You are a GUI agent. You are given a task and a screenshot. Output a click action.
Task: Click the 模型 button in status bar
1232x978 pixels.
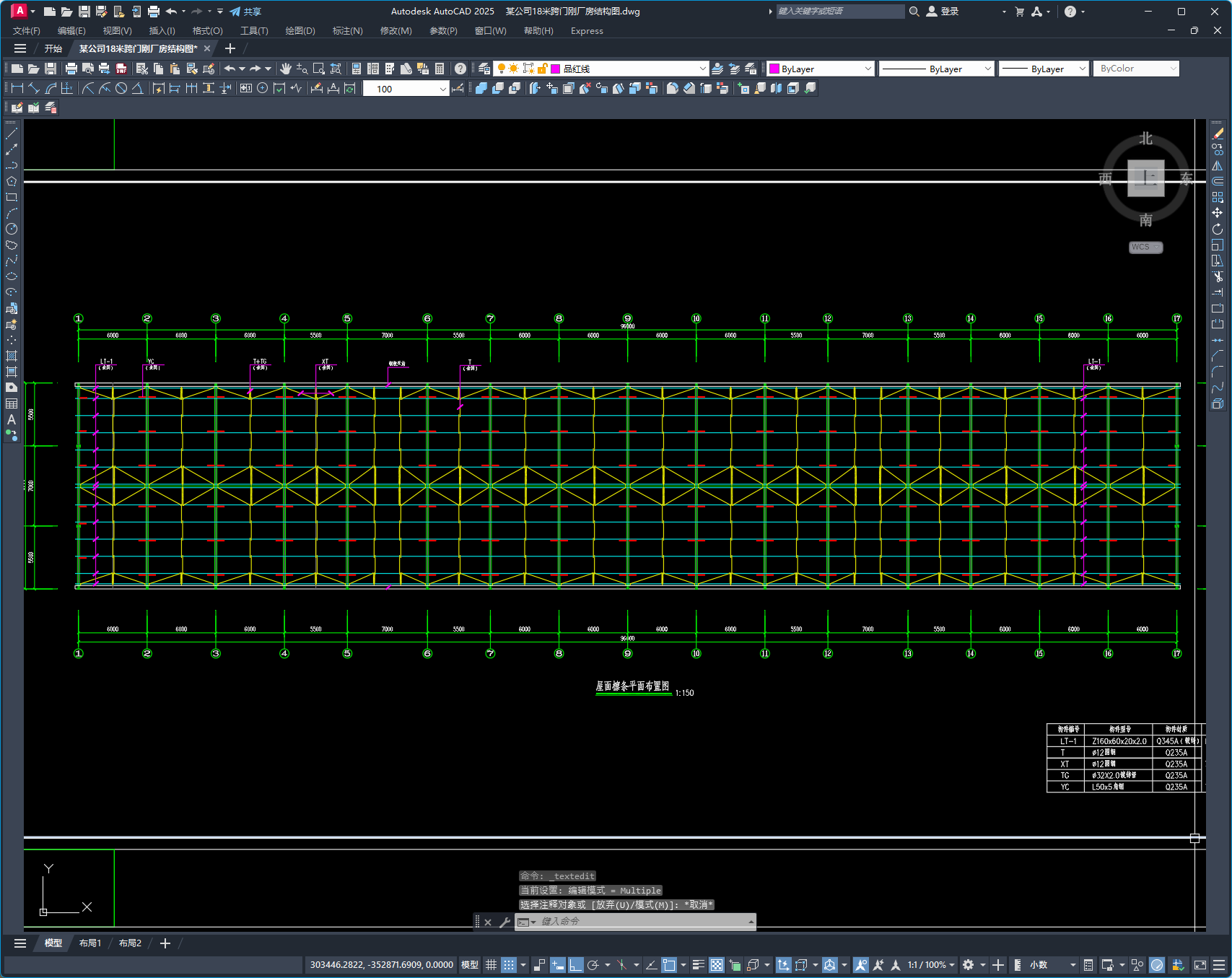coord(470,965)
